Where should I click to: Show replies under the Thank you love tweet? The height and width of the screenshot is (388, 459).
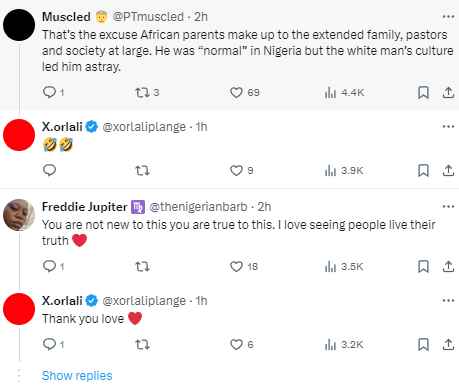[x=77, y=376]
